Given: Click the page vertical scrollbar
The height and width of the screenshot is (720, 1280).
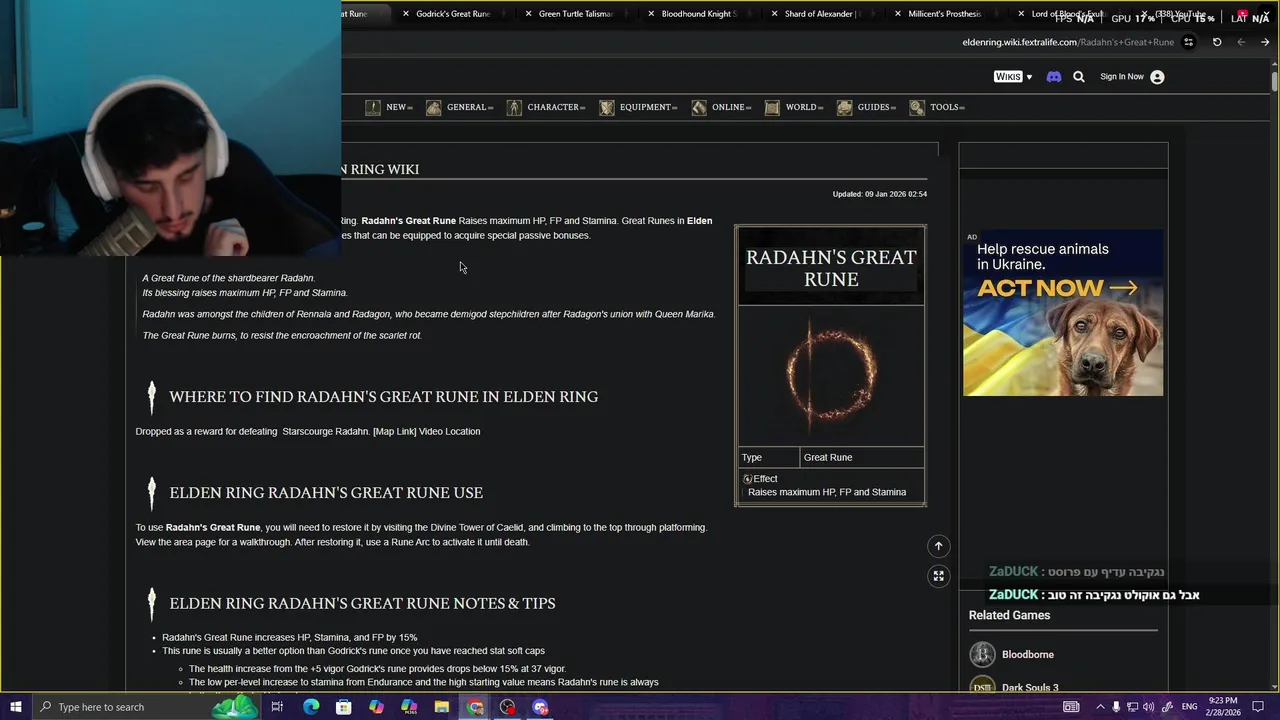Looking at the screenshot, I should click(x=1274, y=82).
